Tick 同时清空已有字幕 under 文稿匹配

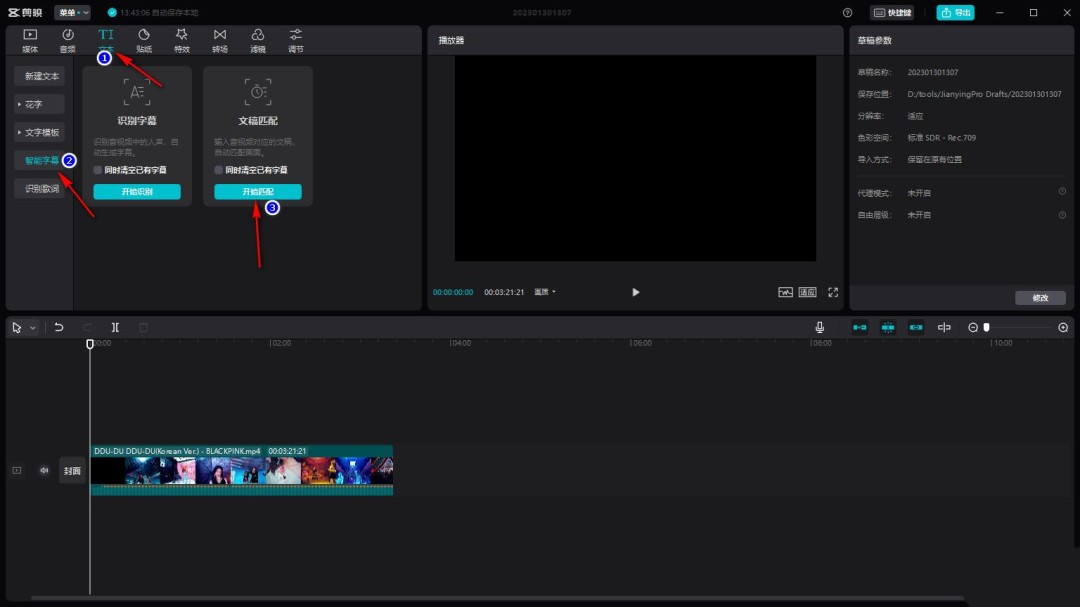click(219, 171)
